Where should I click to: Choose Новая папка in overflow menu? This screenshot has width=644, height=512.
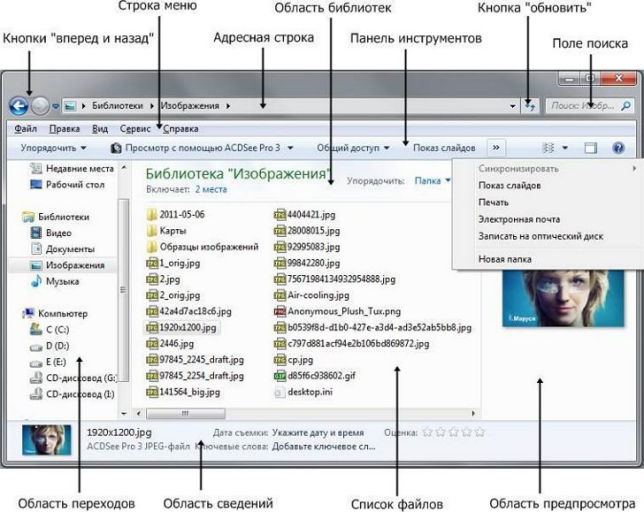[x=505, y=259]
